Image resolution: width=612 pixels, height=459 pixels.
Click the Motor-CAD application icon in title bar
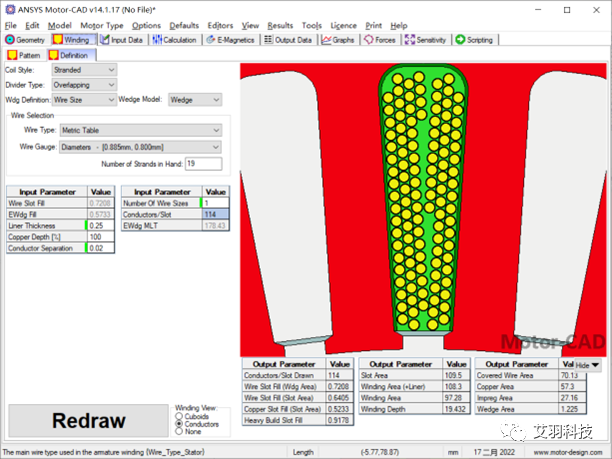point(10,10)
